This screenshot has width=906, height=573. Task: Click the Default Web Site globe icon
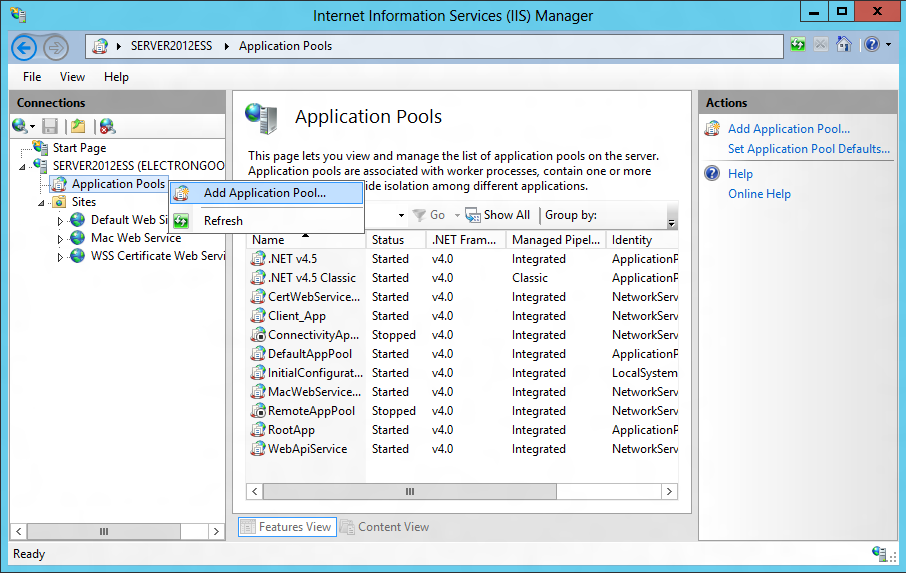click(77, 219)
